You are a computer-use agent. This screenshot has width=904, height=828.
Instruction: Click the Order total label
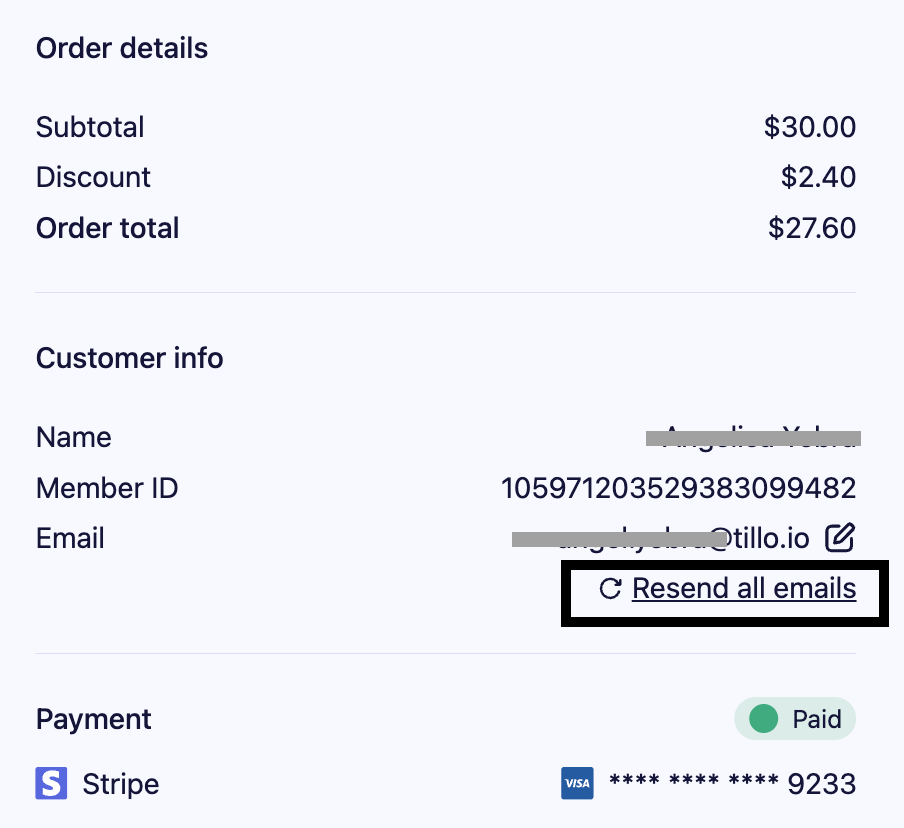[108, 228]
